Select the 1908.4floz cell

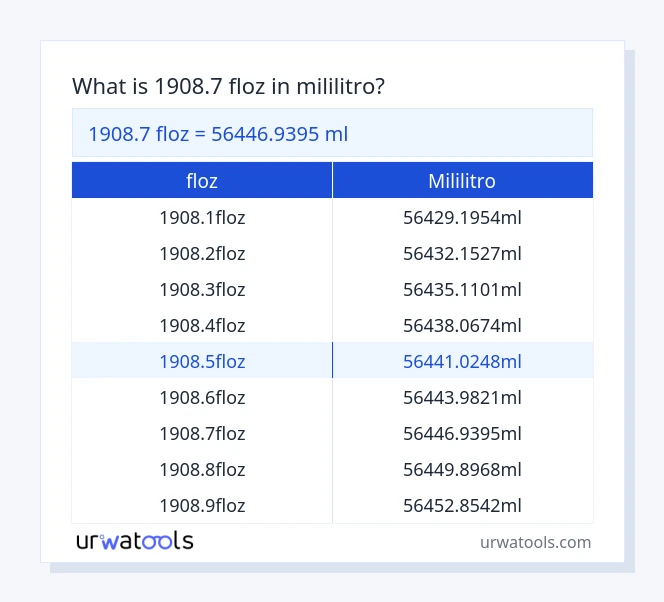pyautogui.click(x=202, y=325)
